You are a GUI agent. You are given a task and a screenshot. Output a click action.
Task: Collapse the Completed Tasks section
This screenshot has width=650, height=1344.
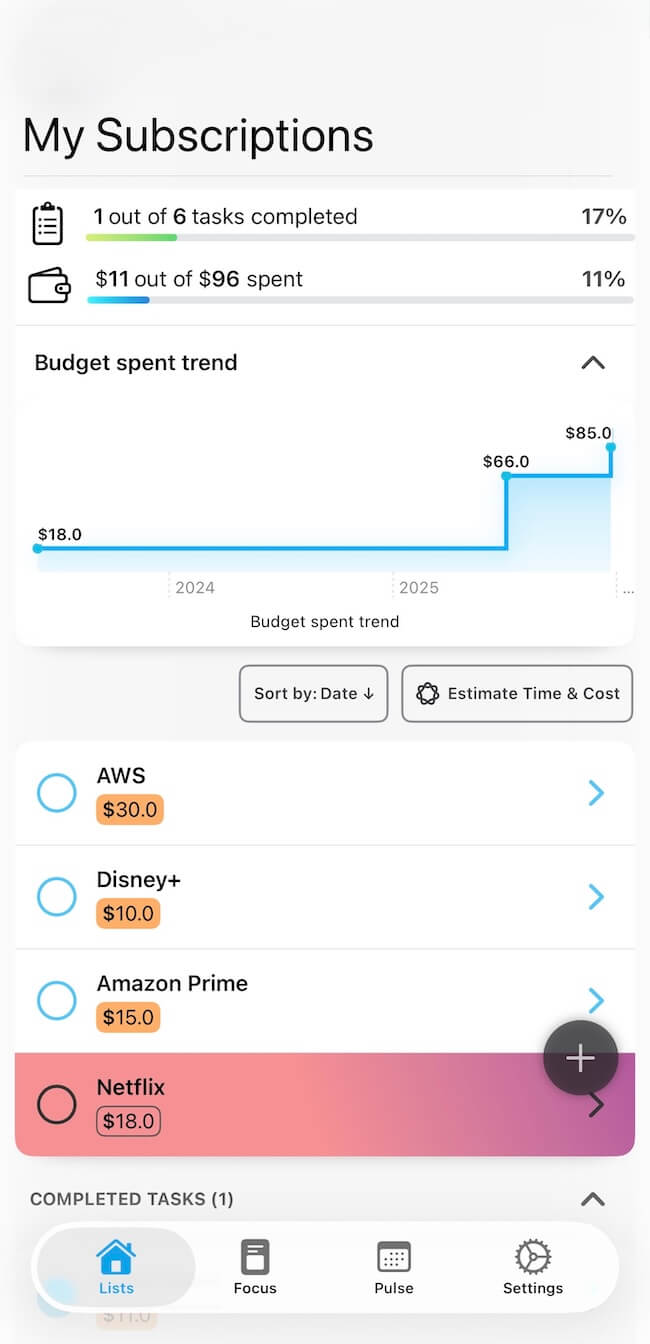pos(593,1198)
